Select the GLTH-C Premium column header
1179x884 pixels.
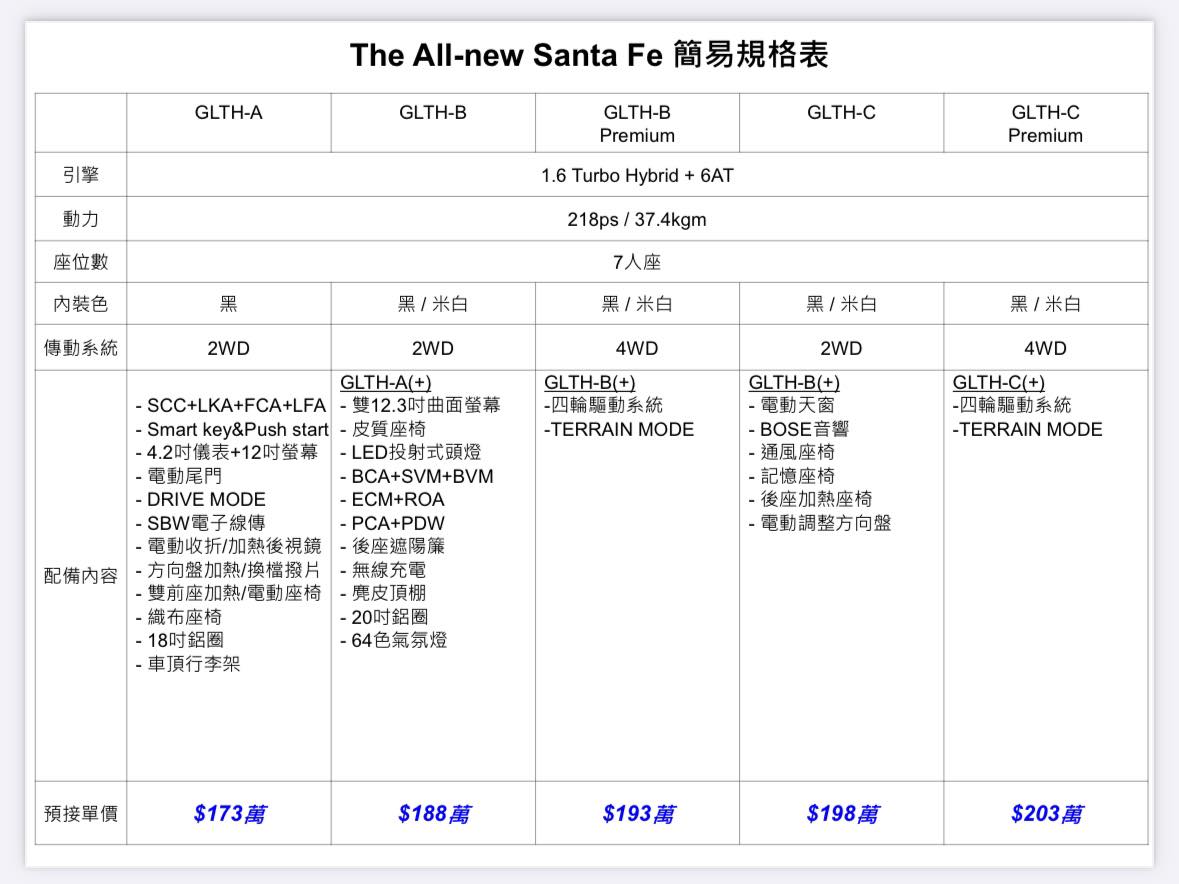pos(1045,124)
